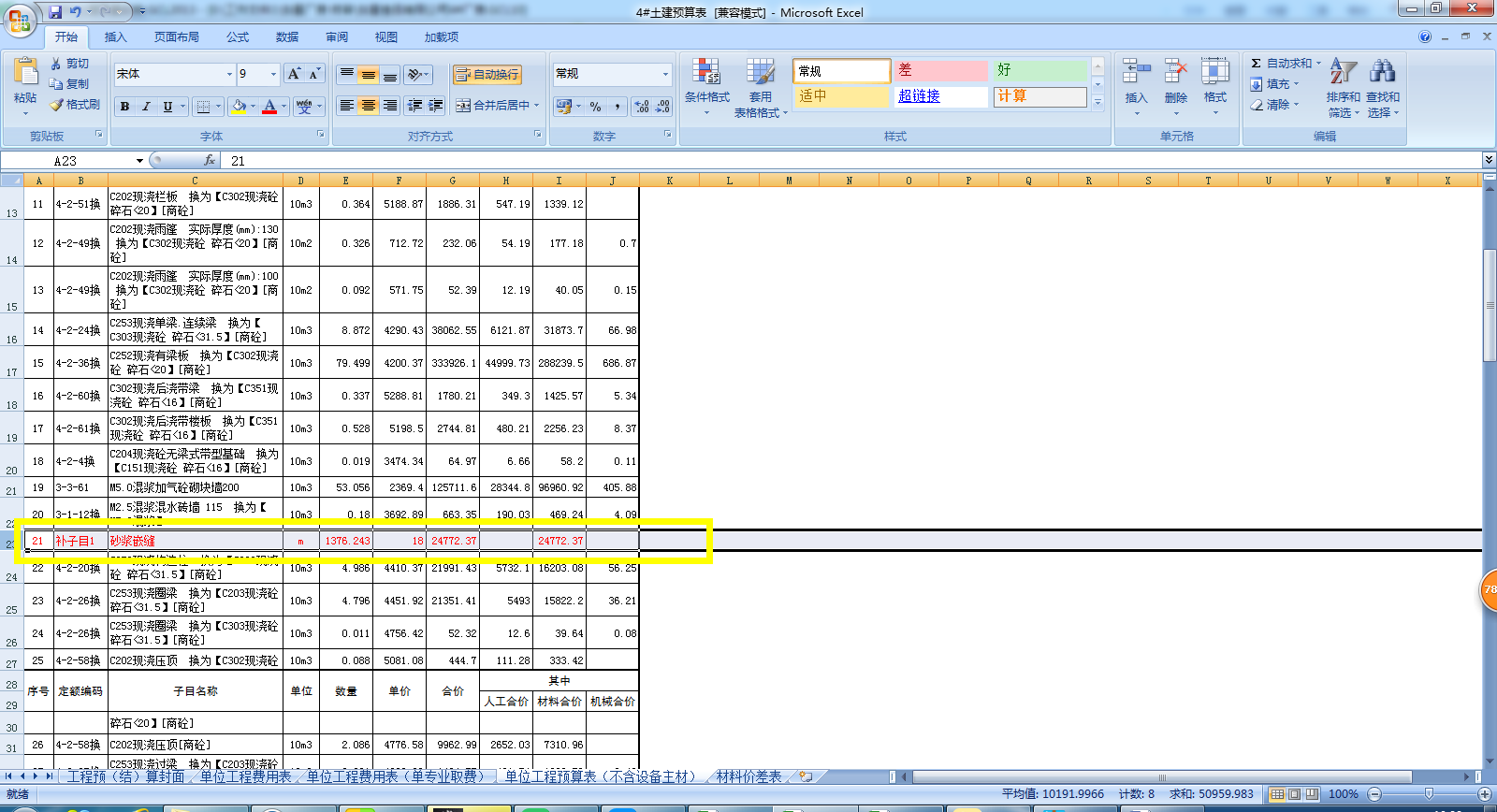This screenshot has height=812, width=1497.
Task: Open the Clear (清除) dropdown
Action: coord(1276,105)
